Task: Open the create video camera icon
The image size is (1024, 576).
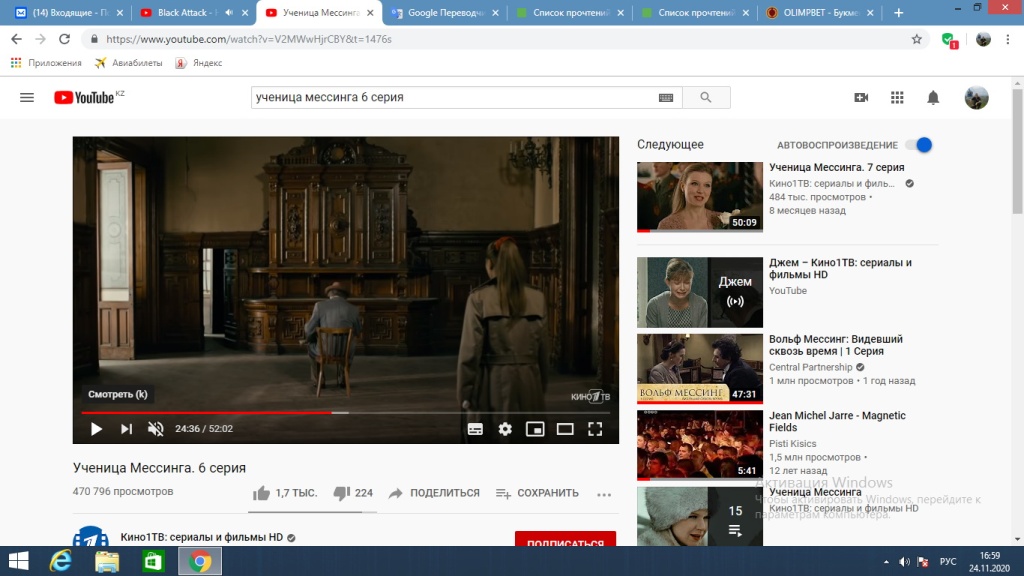Action: tap(861, 97)
